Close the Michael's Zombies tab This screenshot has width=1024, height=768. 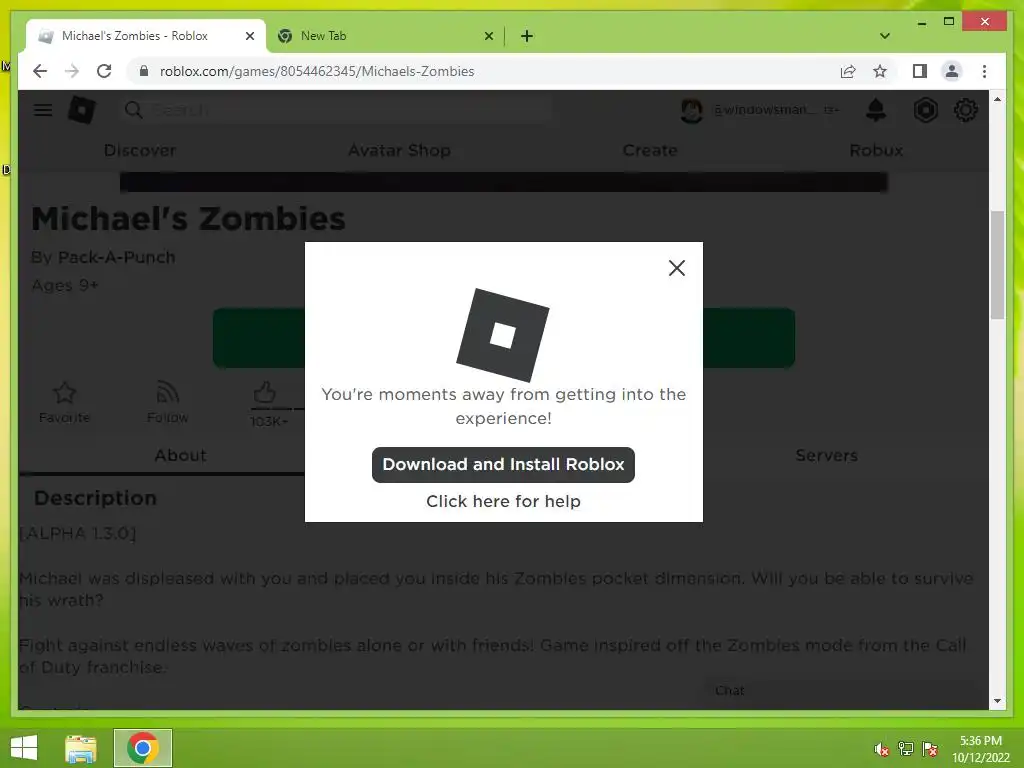click(x=249, y=36)
